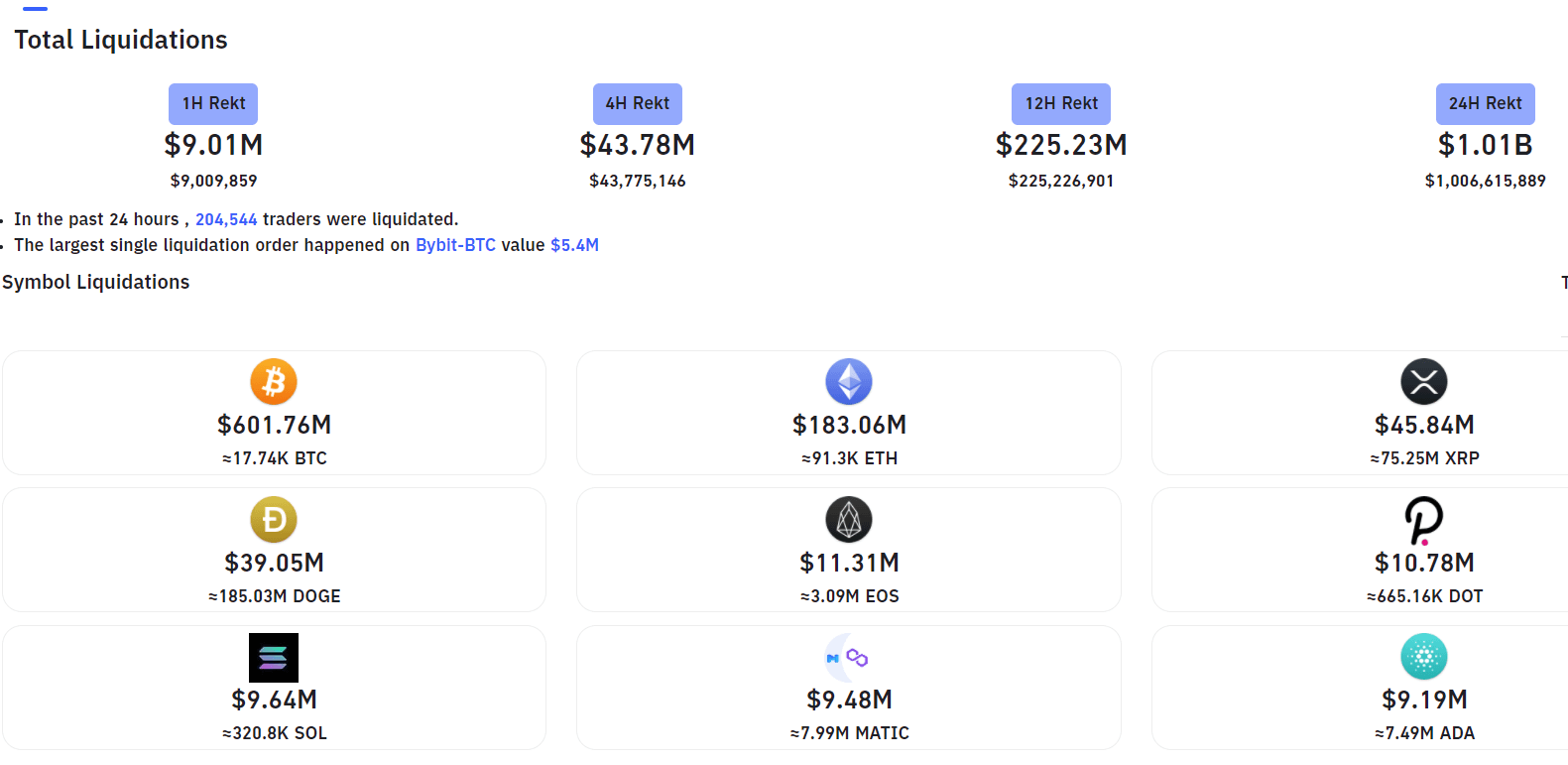Screen dimensions: 1568x765
Task: Open the $601.76M BTC liquidation card
Action: pos(274,413)
